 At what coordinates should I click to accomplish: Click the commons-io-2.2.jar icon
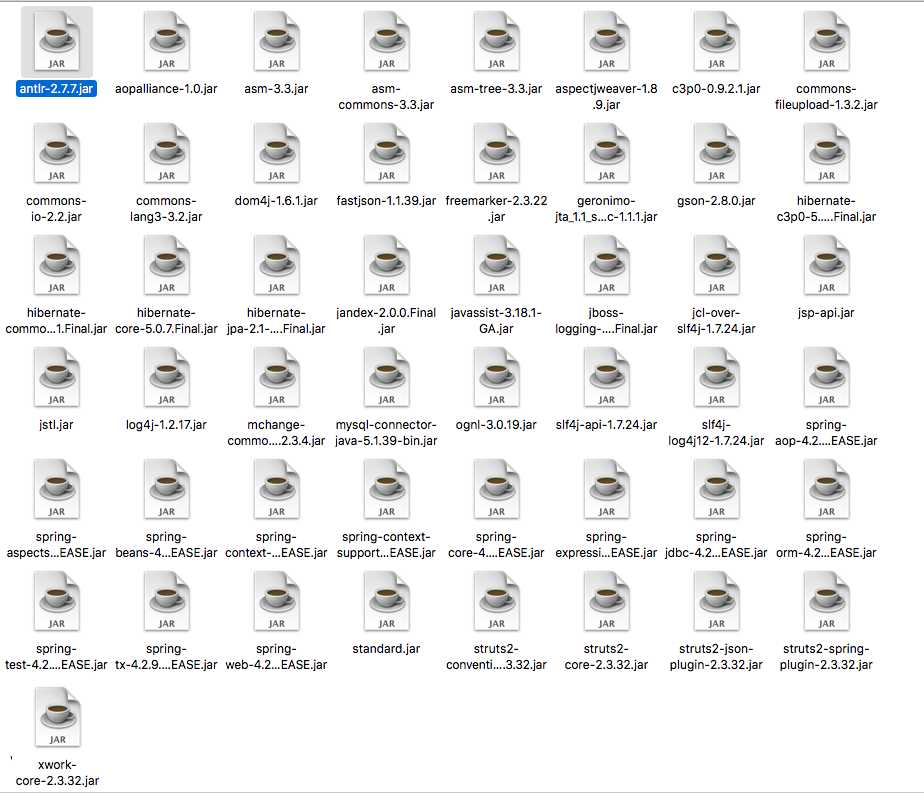click(57, 154)
